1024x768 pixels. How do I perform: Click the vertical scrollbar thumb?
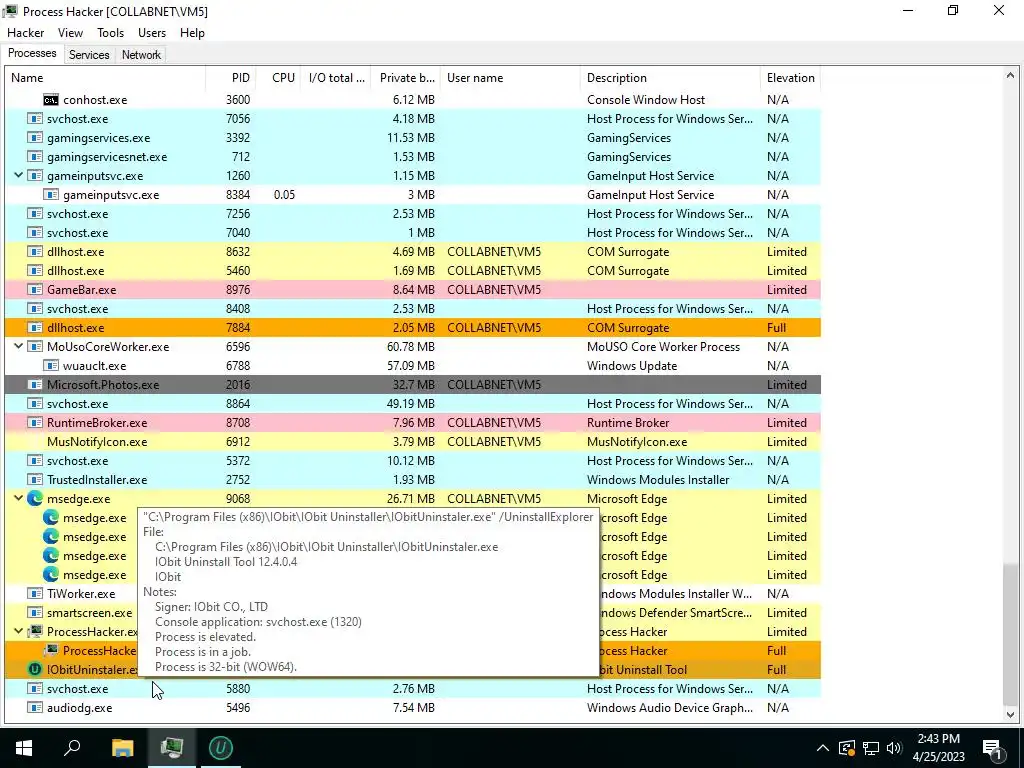click(x=1010, y=635)
